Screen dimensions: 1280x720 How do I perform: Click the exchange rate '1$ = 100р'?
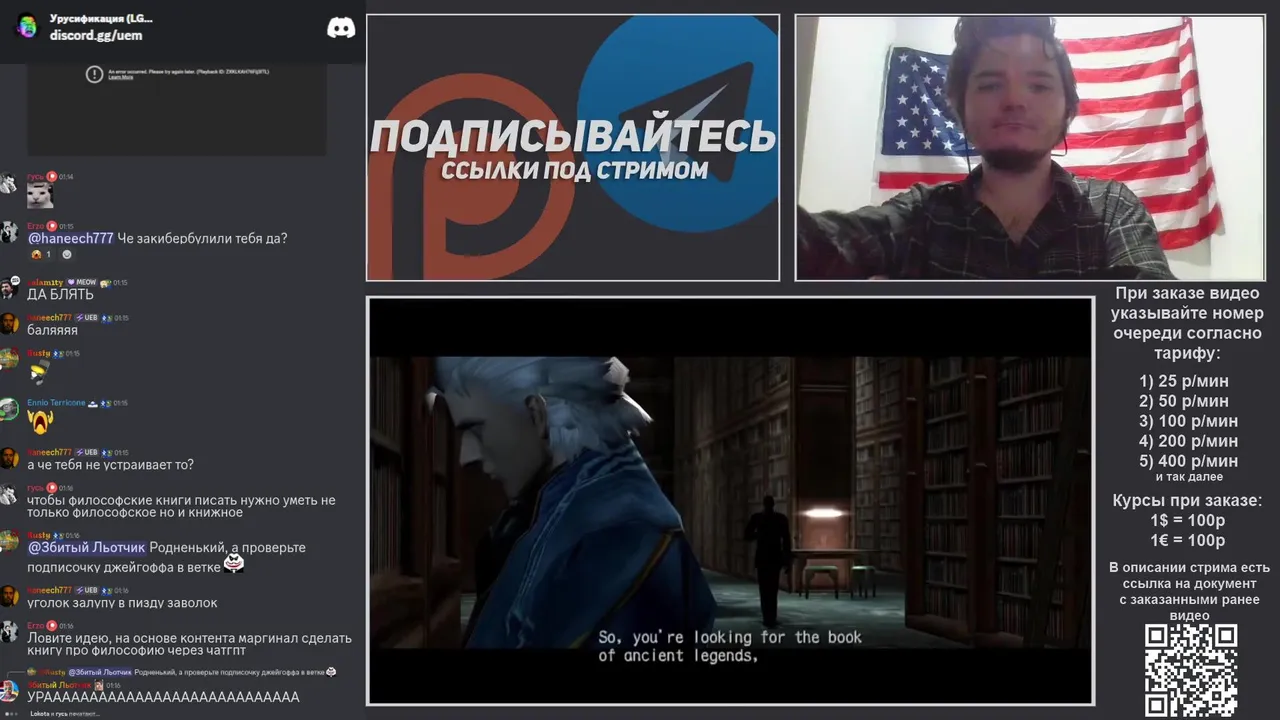(1188, 520)
